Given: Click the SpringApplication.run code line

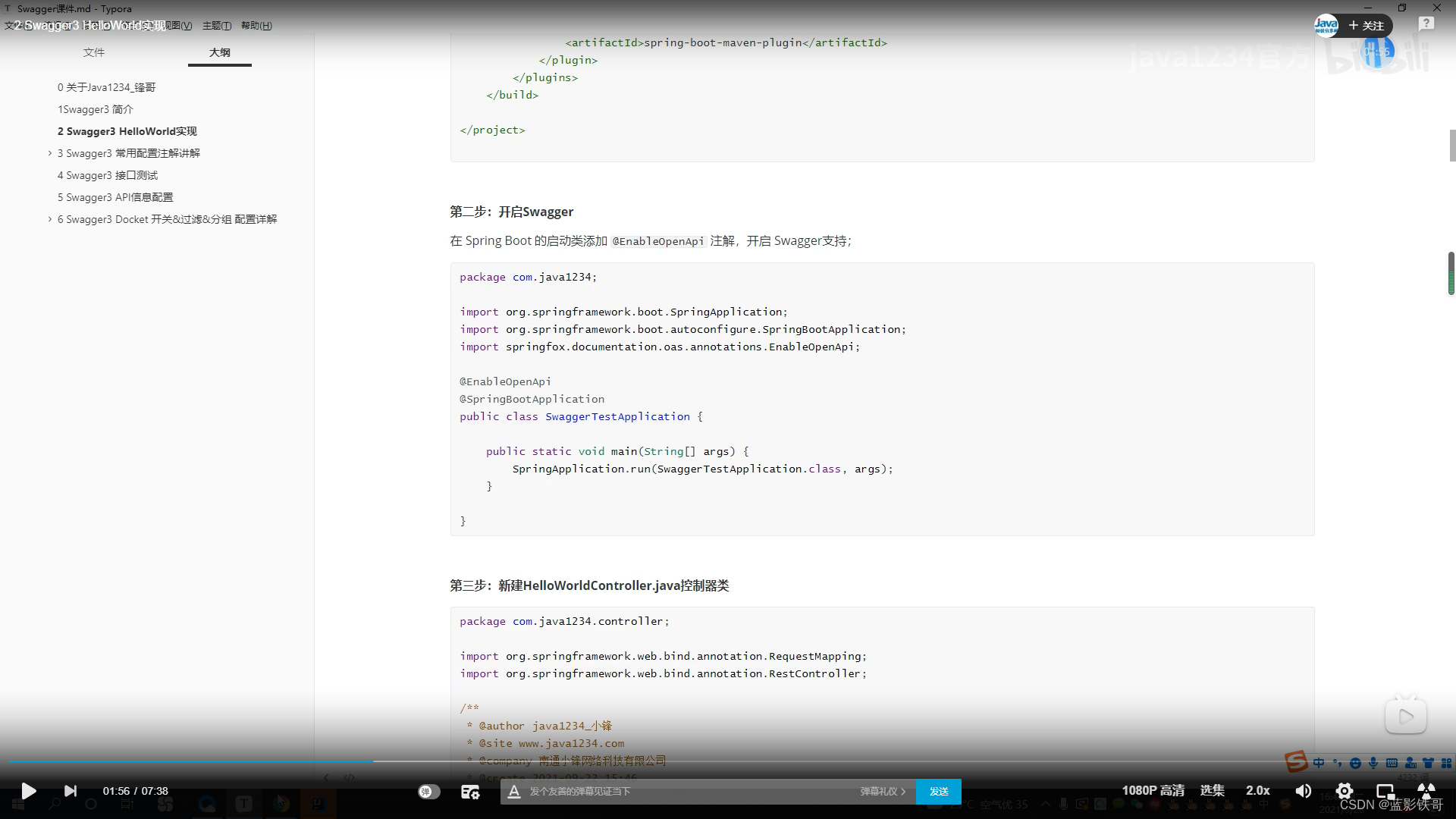Looking at the screenshot, I should [702, 469].
